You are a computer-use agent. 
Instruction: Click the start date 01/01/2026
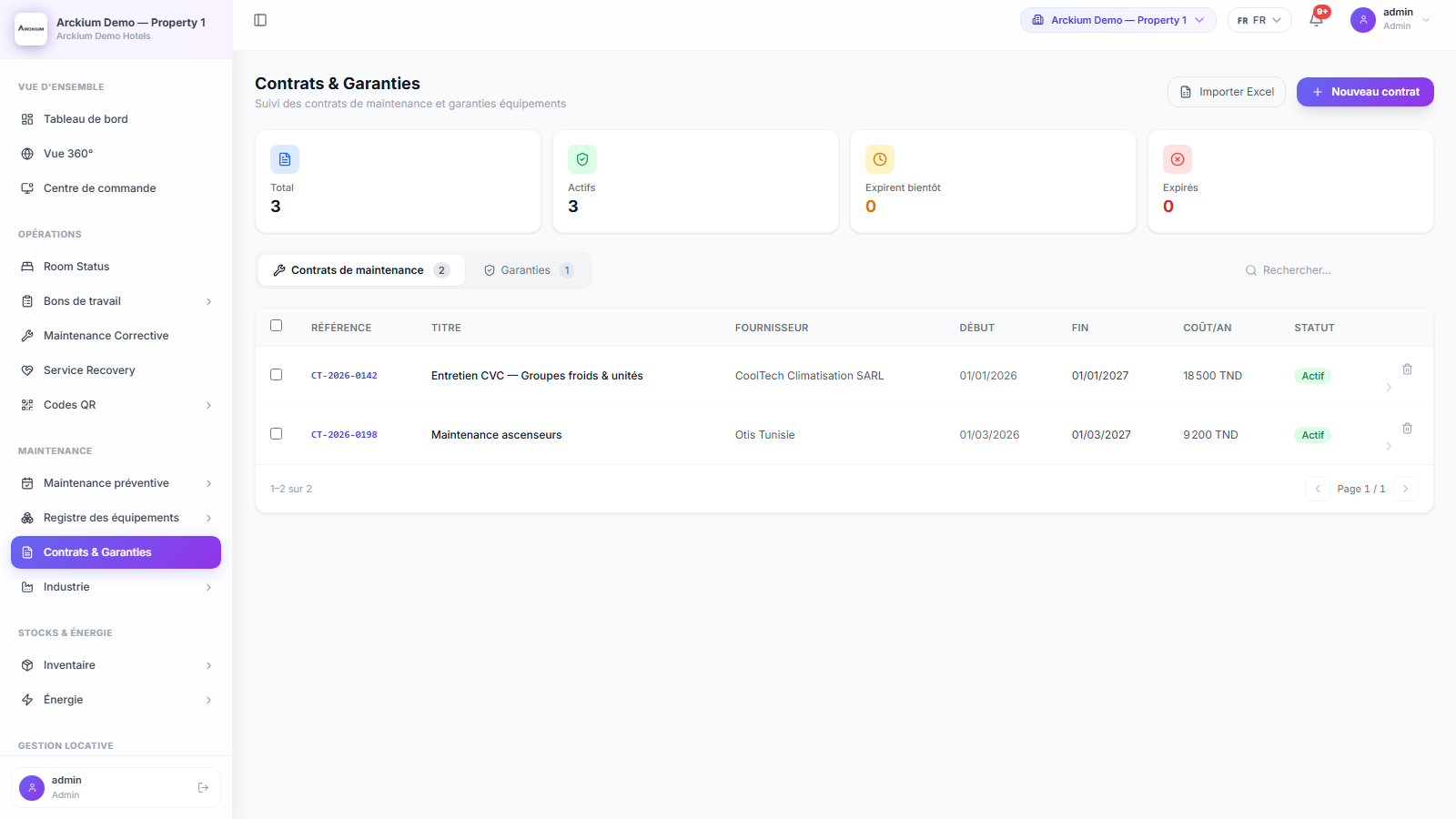coord(988,376)
